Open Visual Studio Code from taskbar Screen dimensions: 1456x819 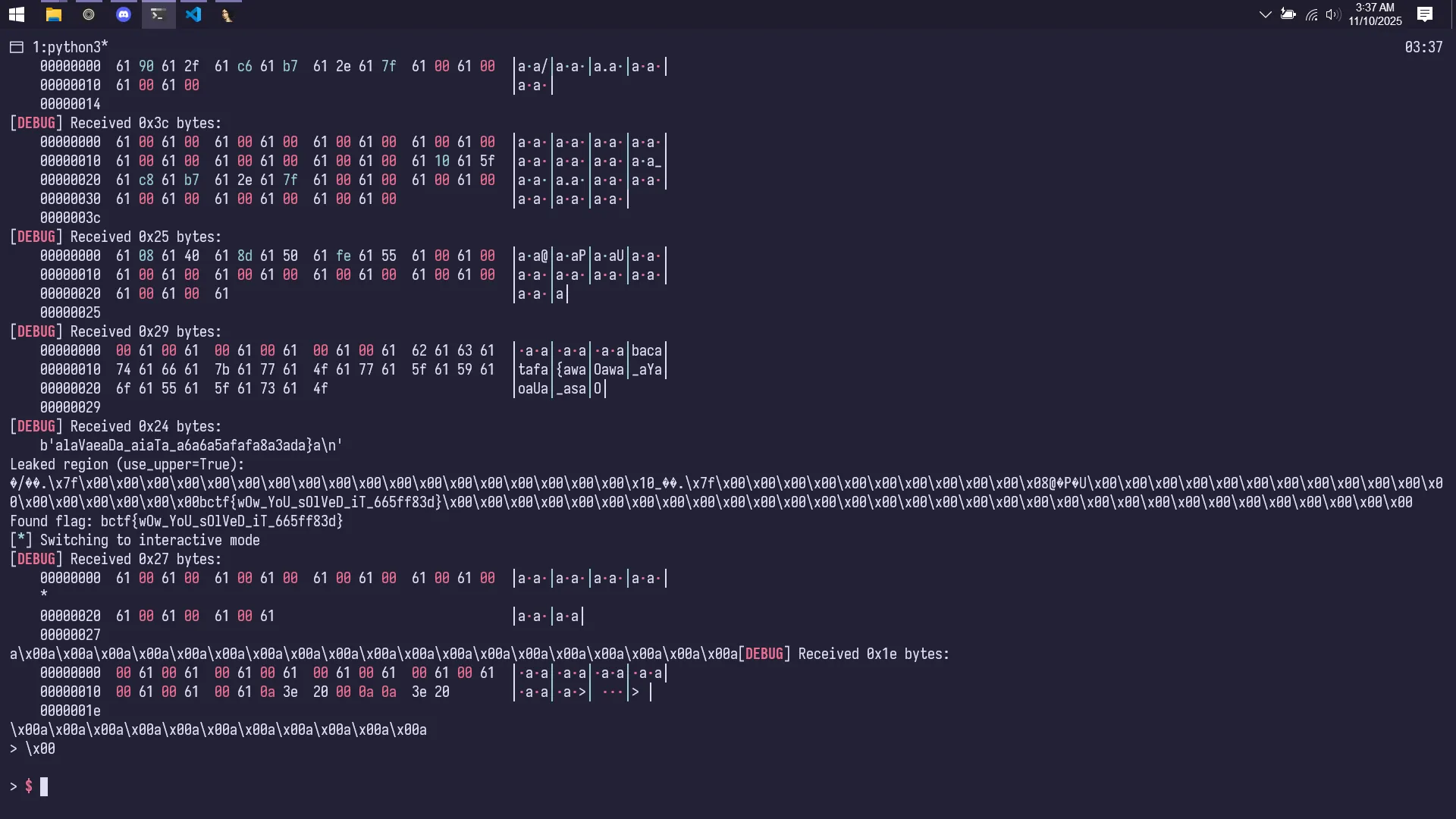193,14
